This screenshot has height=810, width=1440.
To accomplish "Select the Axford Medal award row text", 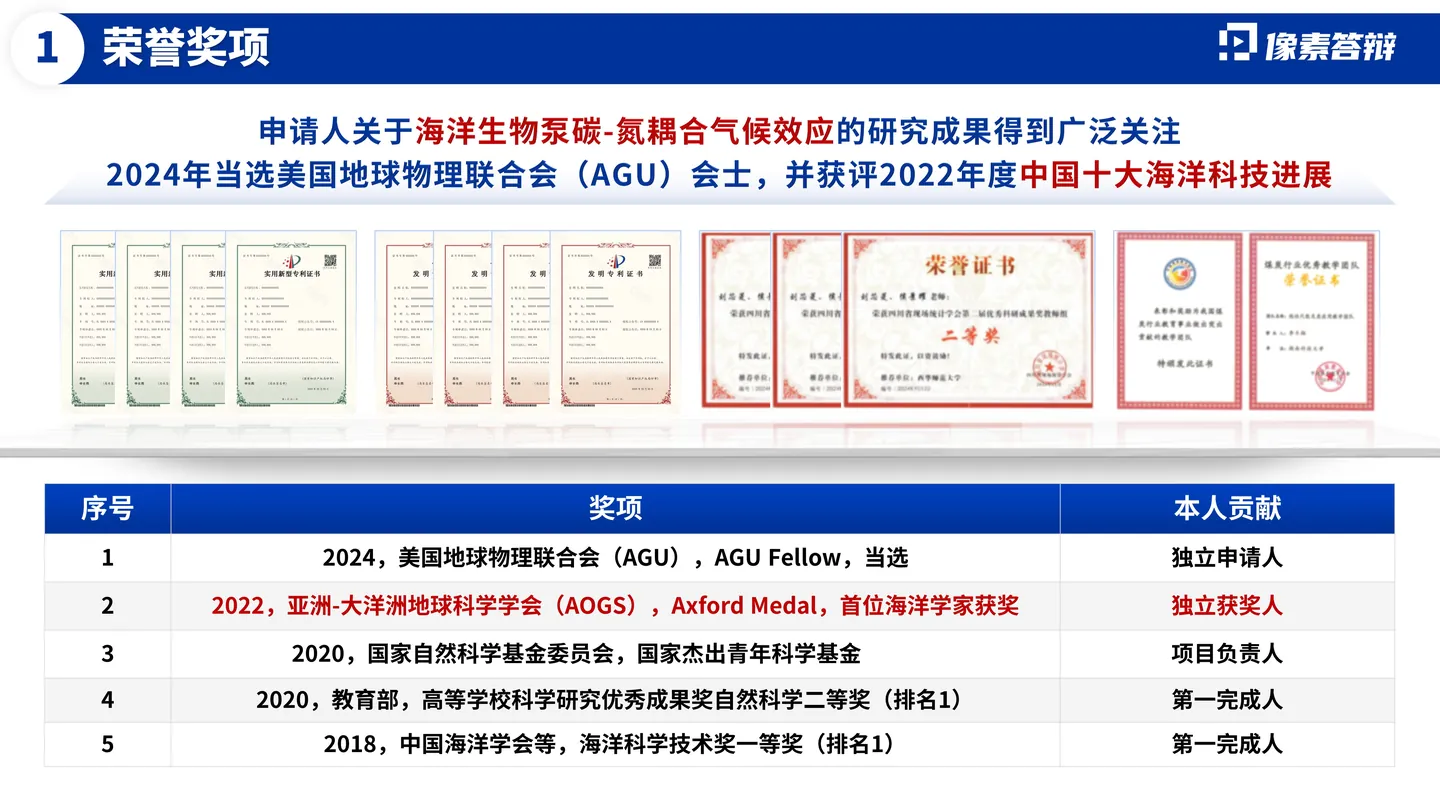I will click(x=615, y=606).
